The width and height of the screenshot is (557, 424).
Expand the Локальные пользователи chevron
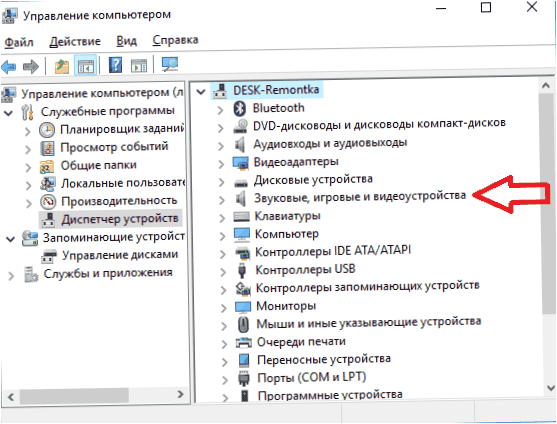[28, 185]
